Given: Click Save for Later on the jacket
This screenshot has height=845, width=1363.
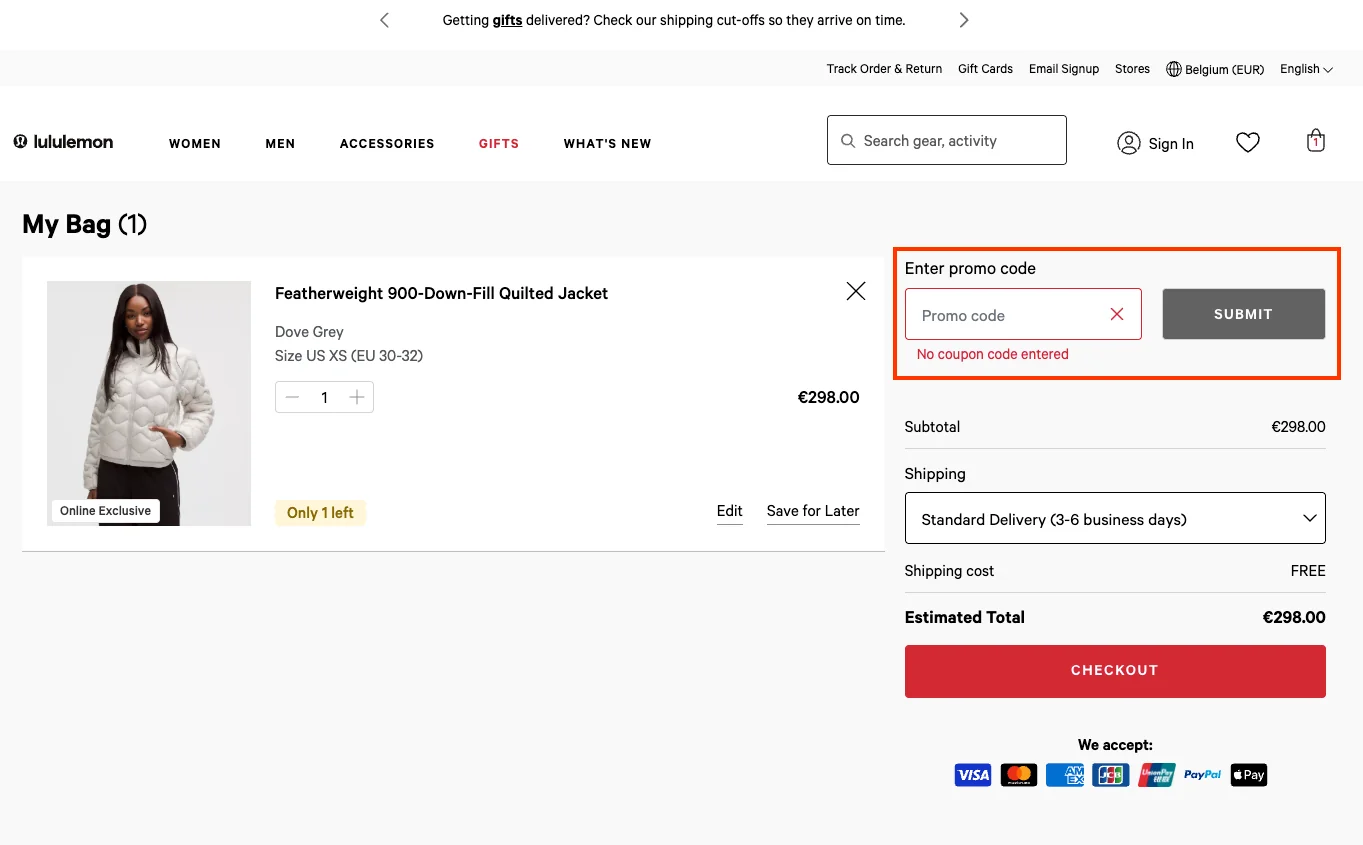Looking at the screenshot, I should [x=812, y=511].
